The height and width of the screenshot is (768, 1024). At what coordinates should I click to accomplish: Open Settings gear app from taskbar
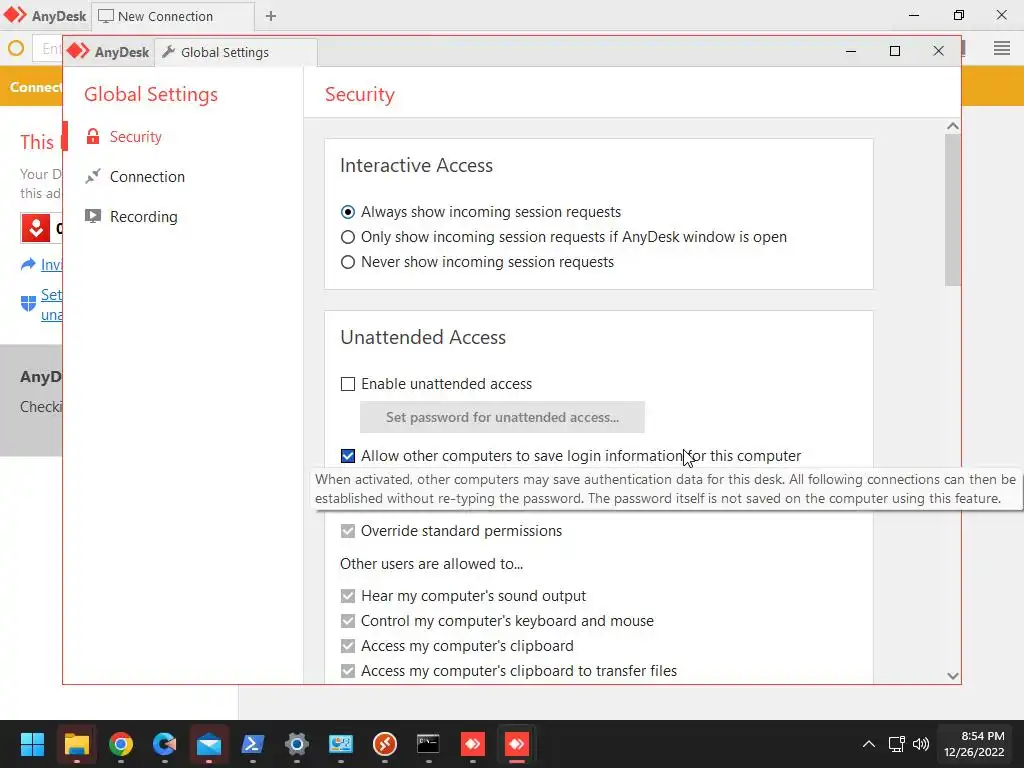click(296, 744)
